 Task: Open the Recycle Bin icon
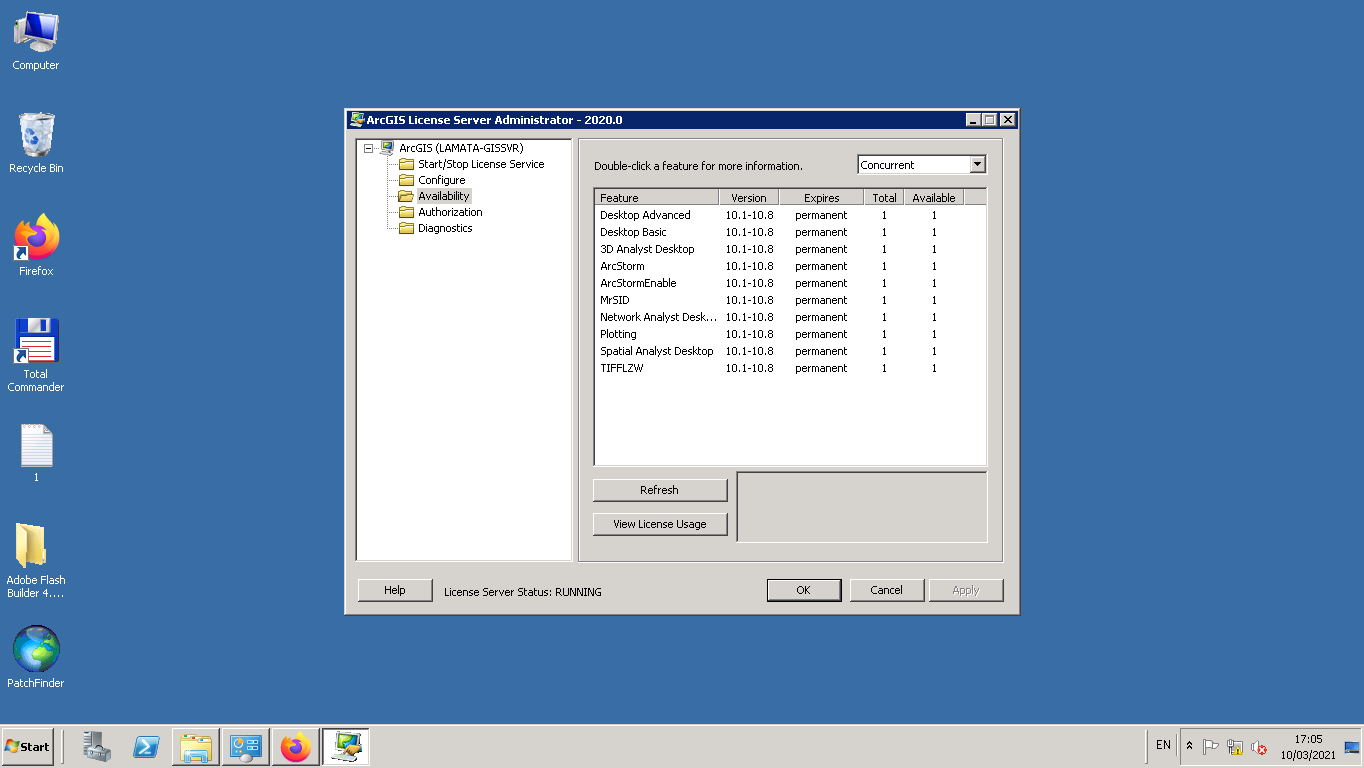[36, 143]
